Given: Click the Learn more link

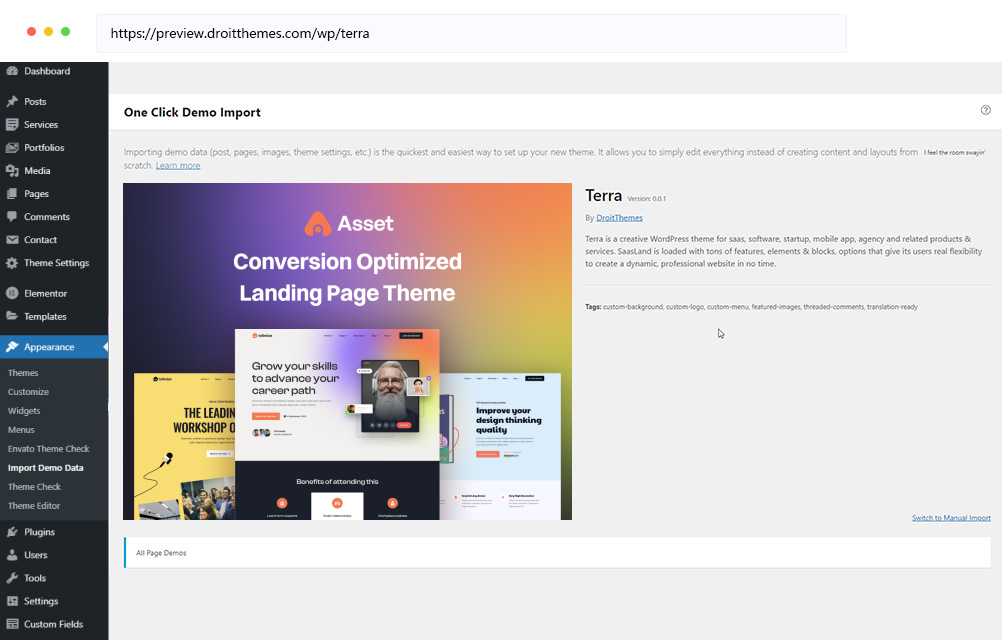Looking at the screenshot, I should [178, 165].
